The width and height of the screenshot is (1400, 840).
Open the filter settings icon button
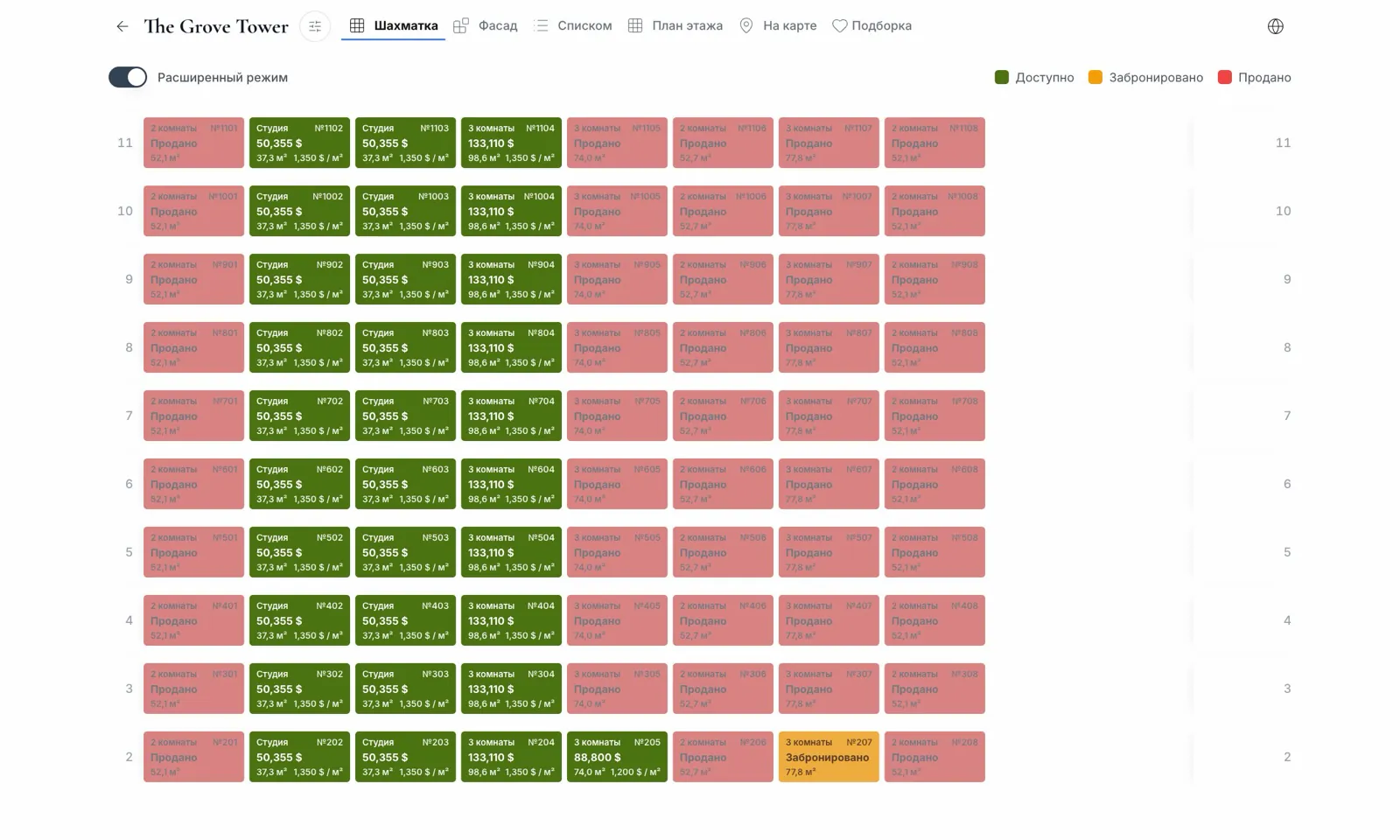coord(315,26)
